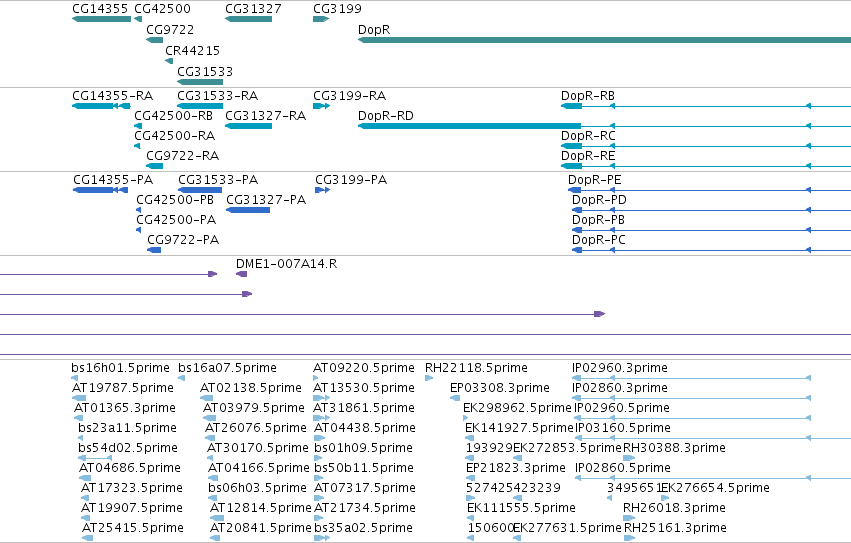Screen dimensions: 851x543
Task: Click the IP03160.5prime EST
Action: coord(713,438)
